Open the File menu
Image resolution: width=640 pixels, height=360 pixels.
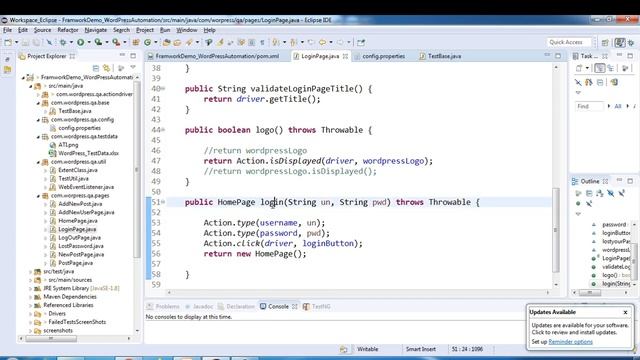[x=7, y=30]
